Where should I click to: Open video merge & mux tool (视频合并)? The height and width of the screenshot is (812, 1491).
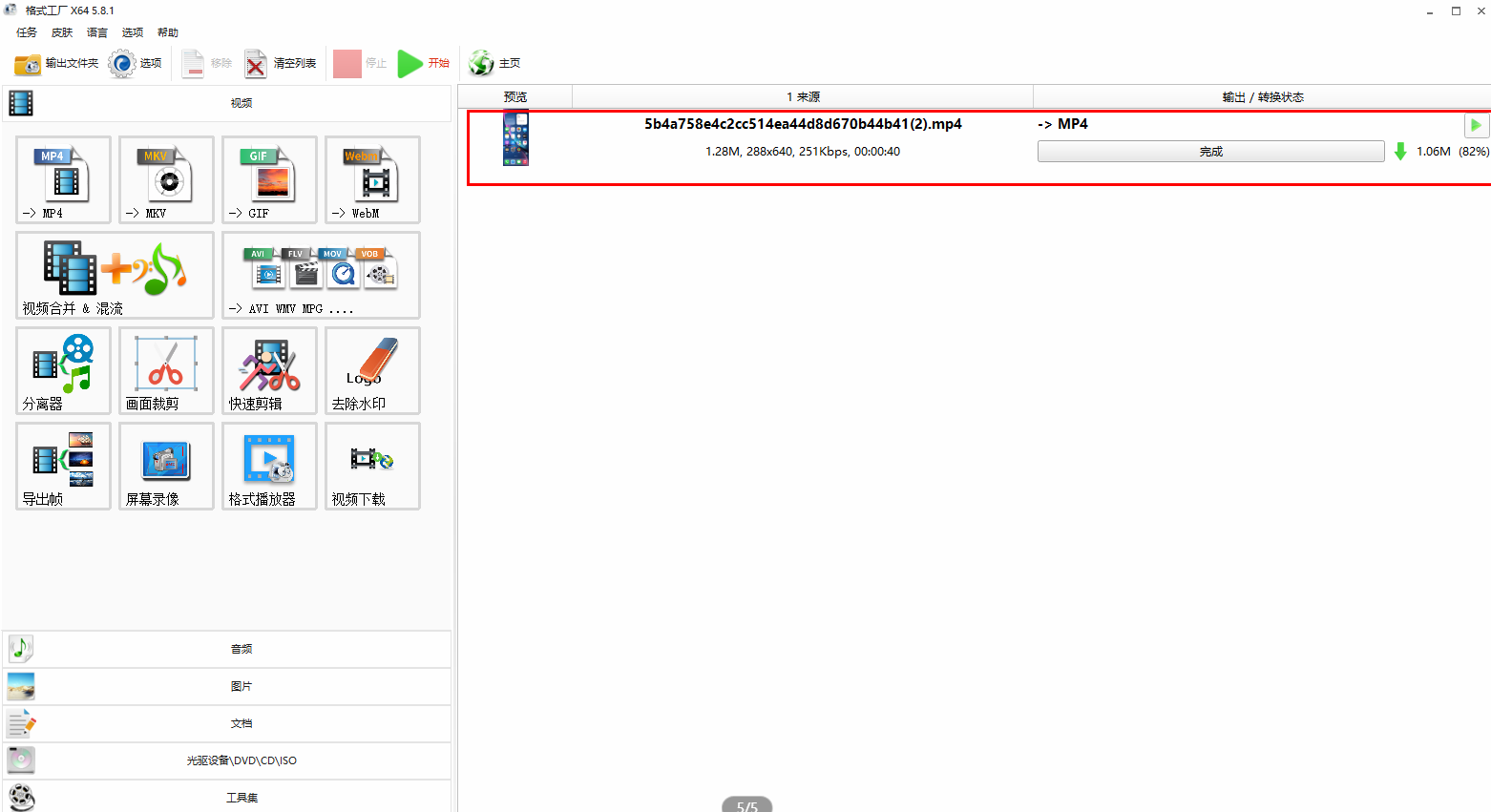coord(115,275)
